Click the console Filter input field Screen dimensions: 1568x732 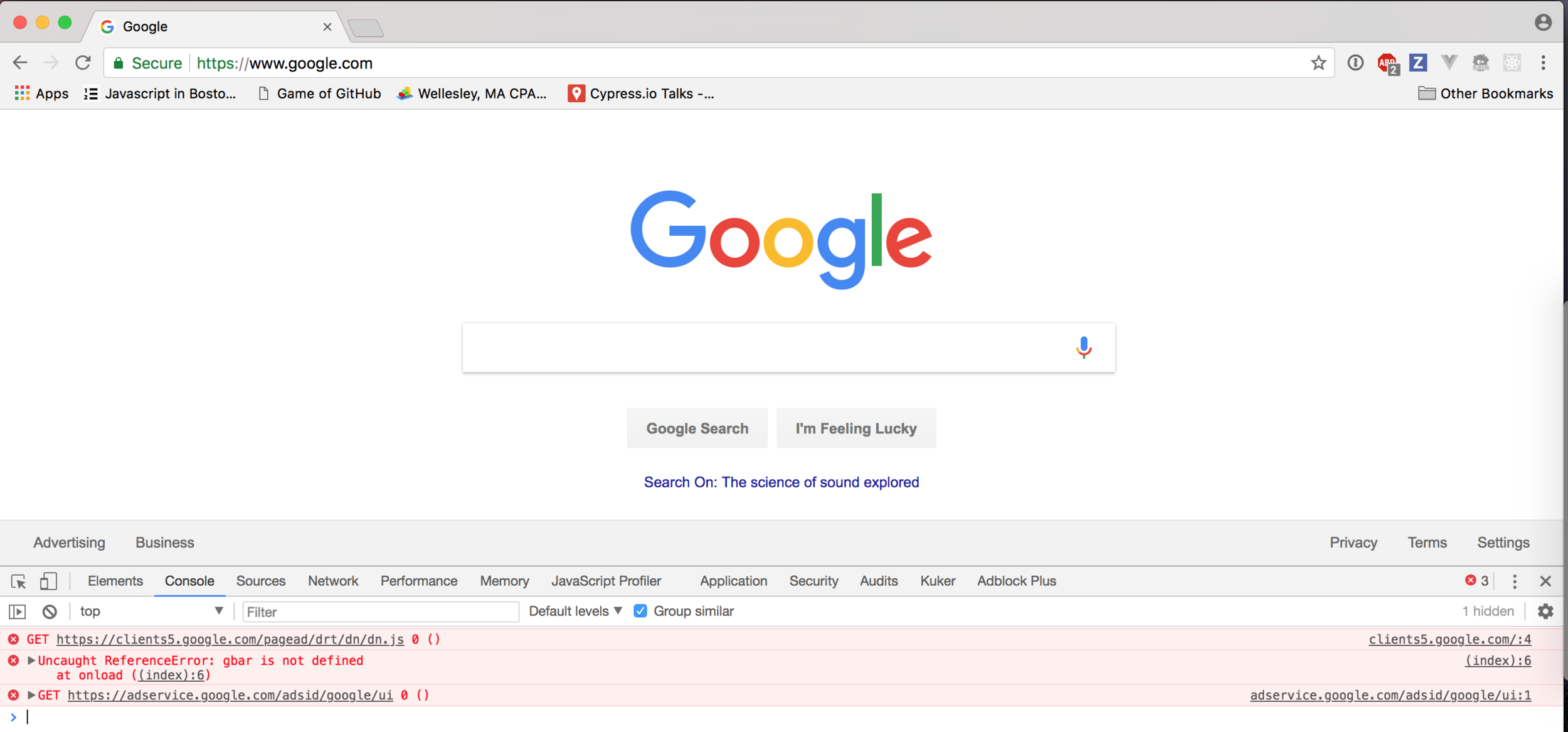pyautogui.click(x=380, y=612)
